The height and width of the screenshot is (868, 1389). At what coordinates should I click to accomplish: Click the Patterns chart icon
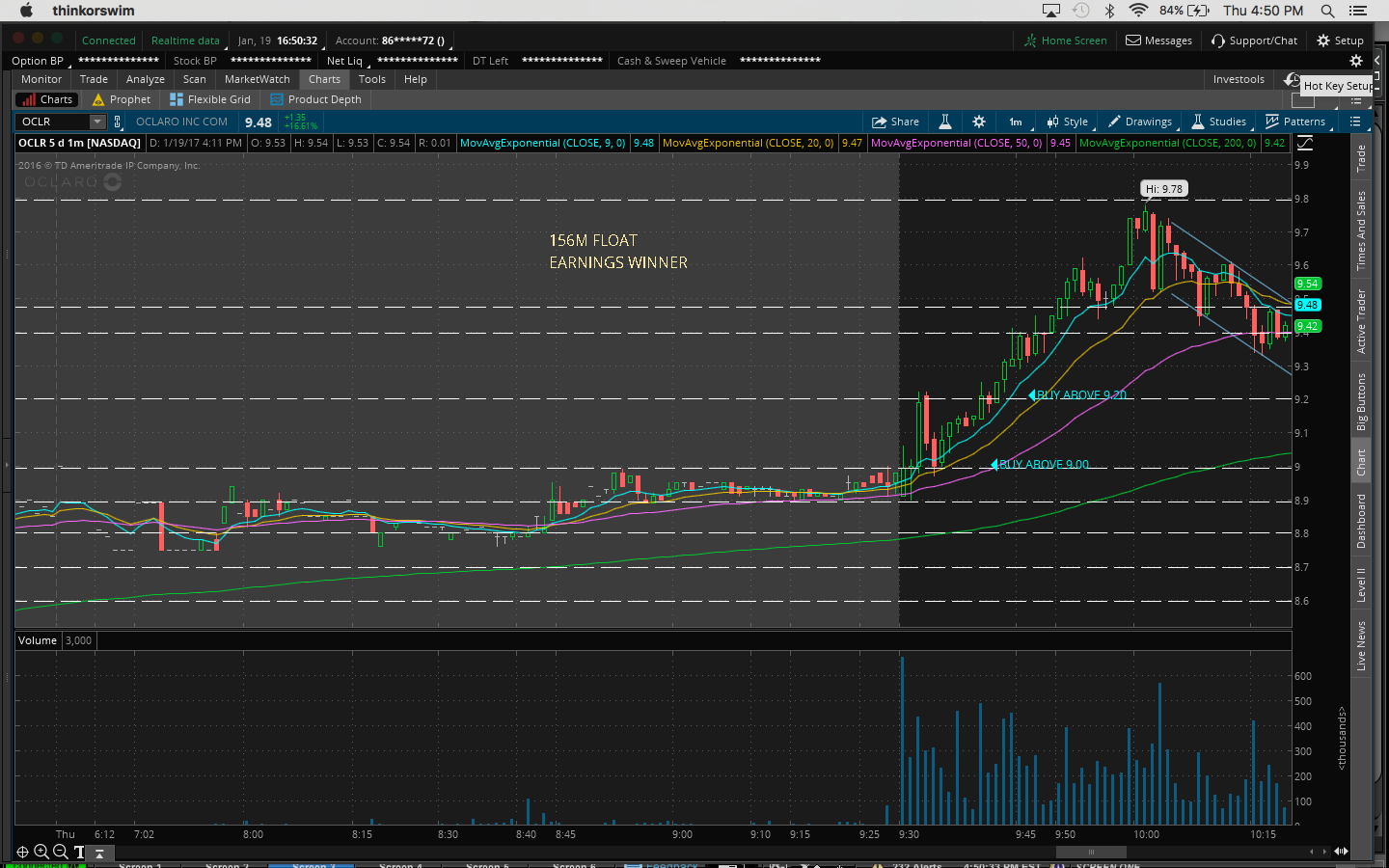click(x=1294, y=122)
